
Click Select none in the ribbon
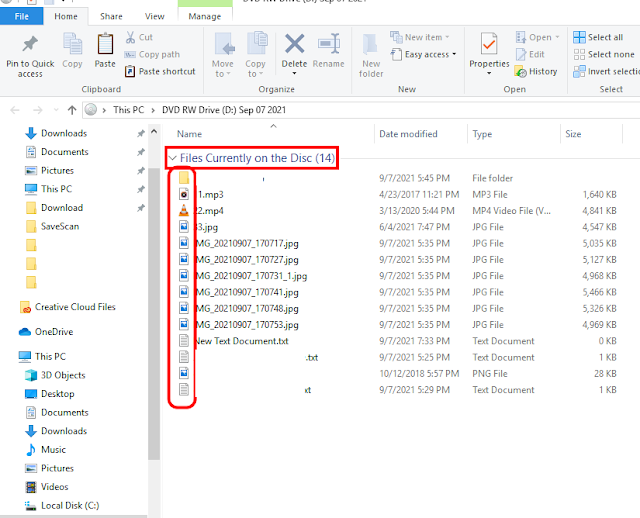click(604, 54)
